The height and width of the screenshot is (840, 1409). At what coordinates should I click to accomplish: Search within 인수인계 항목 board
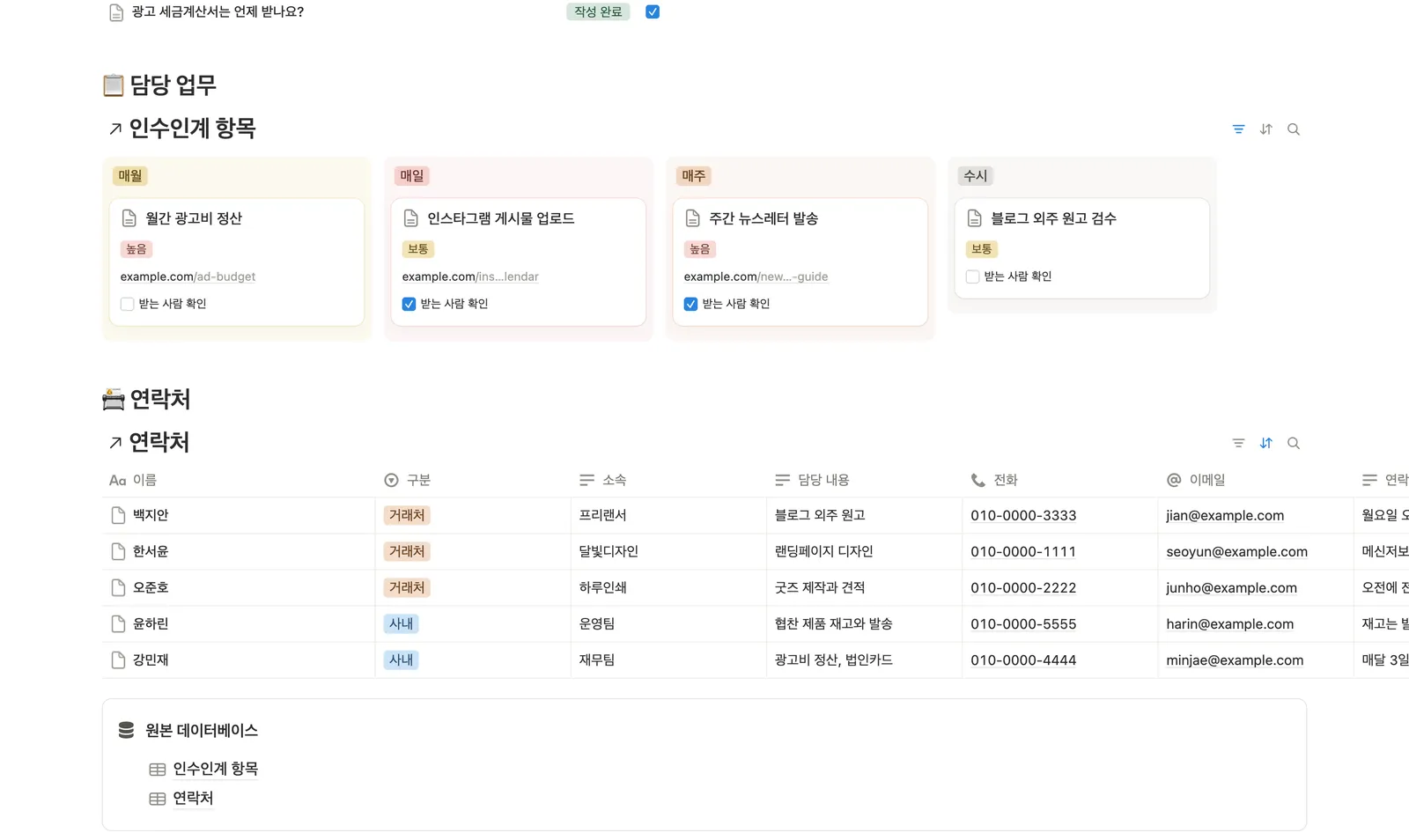pos(1294,129)
